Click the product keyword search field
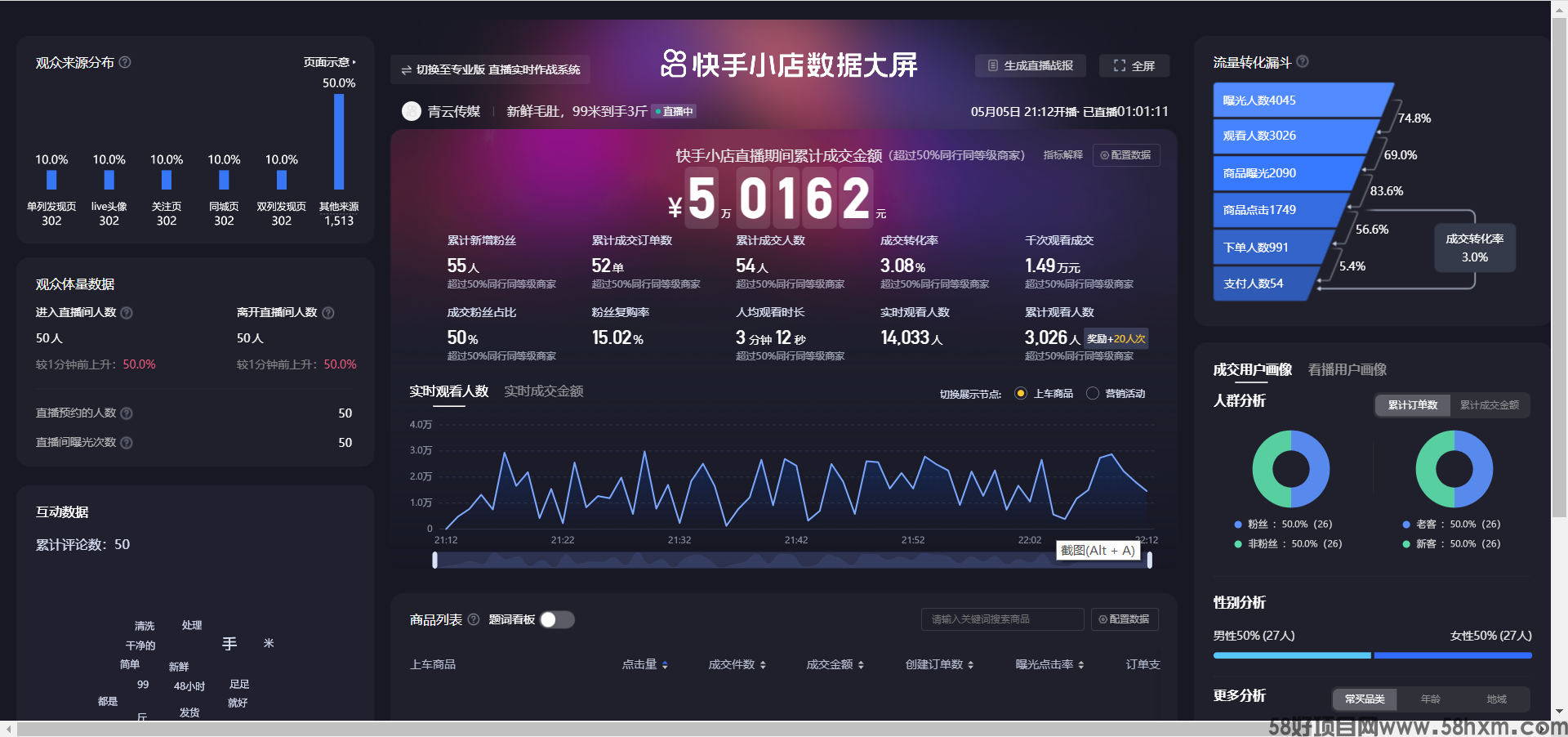Image resolution: width=1568 pixels, height=737 pixels. pos(1002,619)
